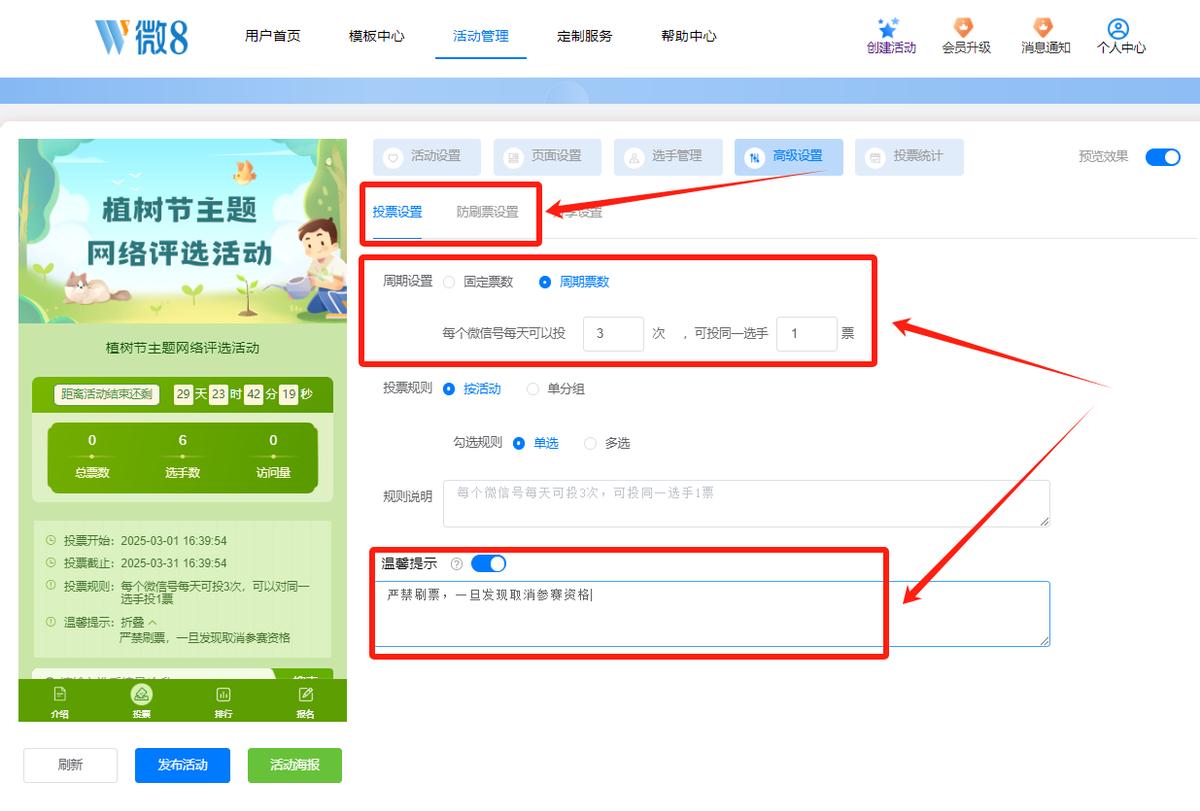The image size is (1200, 811).
Task: Click the 活动海报 button
Action: click(x=295, y=765)
